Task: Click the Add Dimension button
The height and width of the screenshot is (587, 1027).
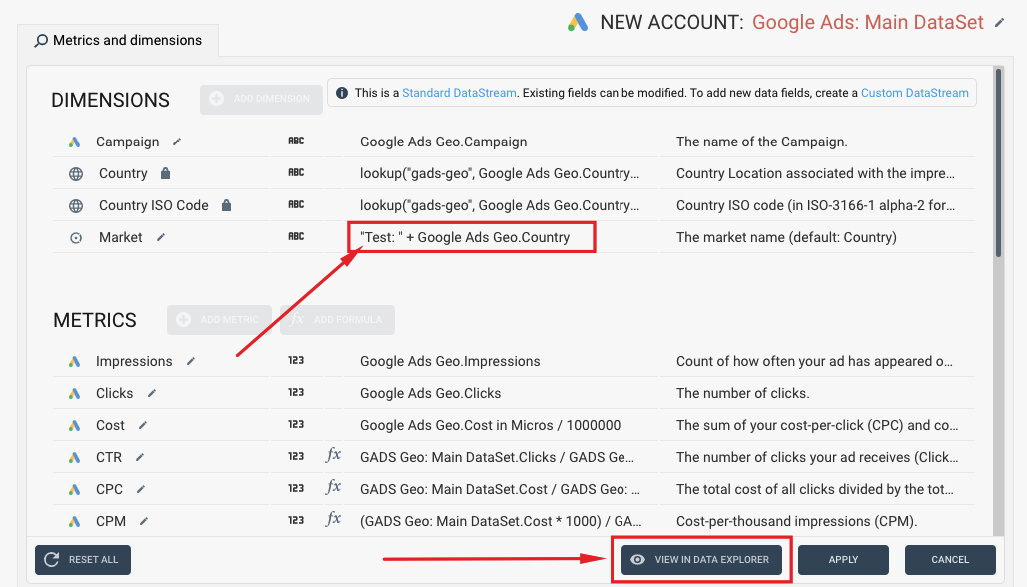Action: [x=261, y=99]
